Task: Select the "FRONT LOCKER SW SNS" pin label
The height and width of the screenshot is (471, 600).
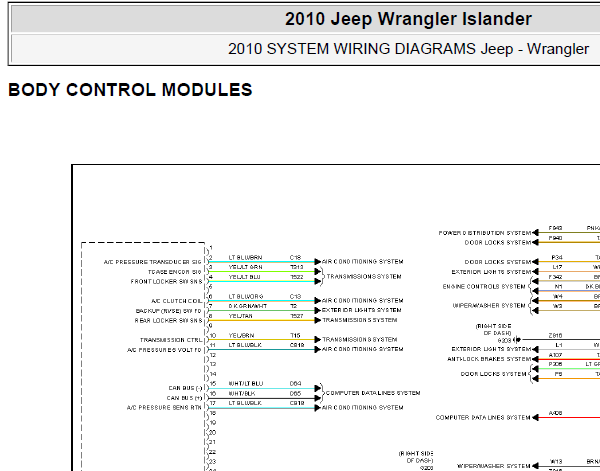Action: tap(166, 282)
